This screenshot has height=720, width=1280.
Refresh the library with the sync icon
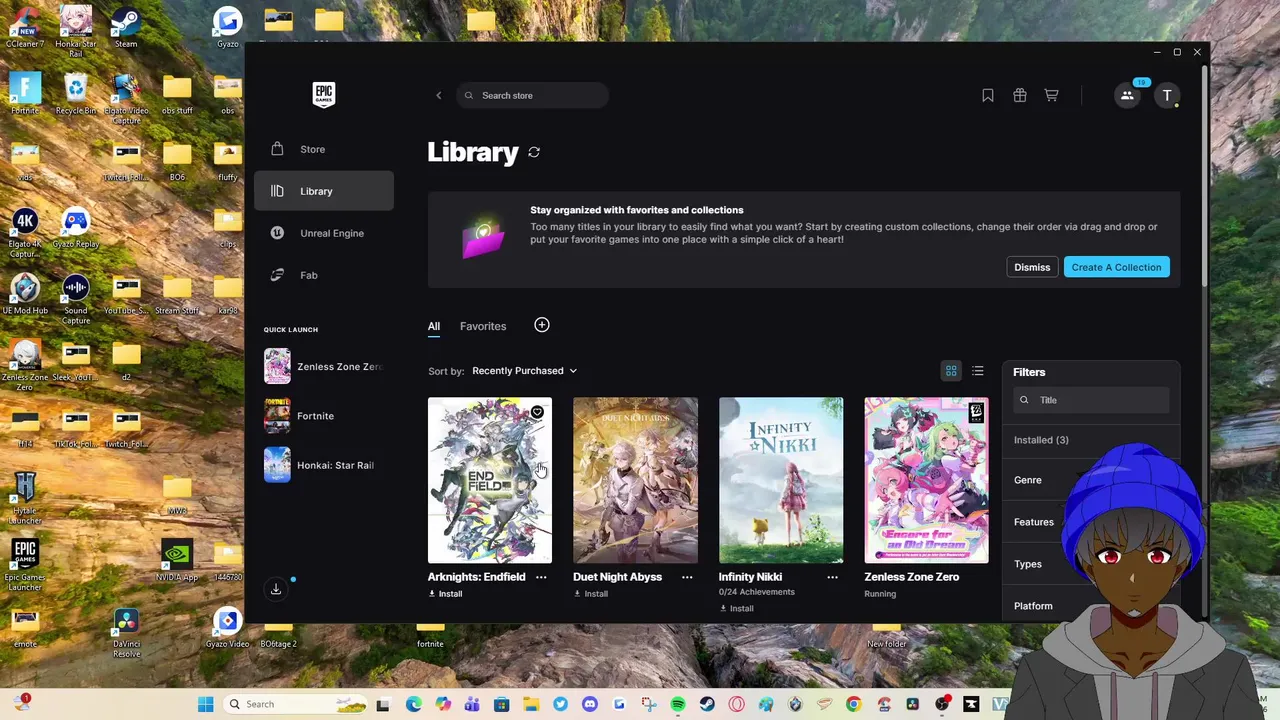(534, 152)
